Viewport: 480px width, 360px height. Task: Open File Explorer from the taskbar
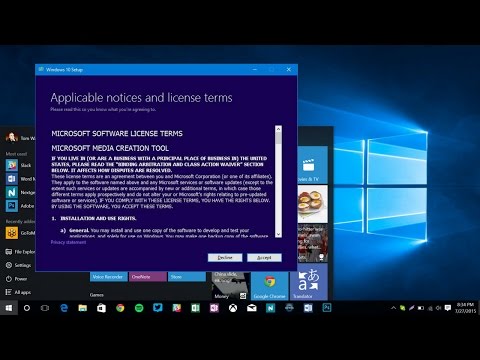pyautogui.click(x=82, y=308)
